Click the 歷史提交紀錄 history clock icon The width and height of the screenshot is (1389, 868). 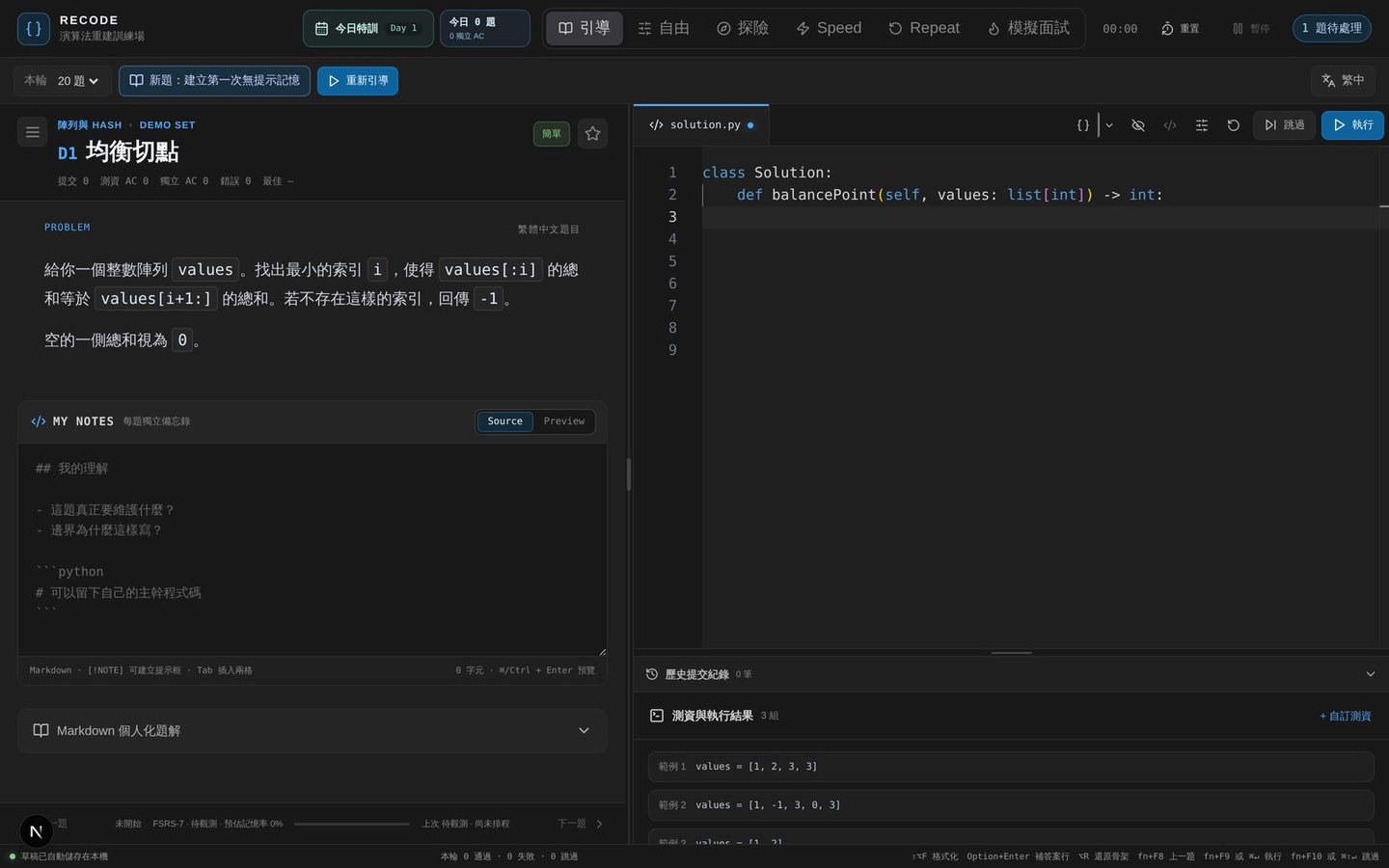pyautogui.click(x=652, y=674)
